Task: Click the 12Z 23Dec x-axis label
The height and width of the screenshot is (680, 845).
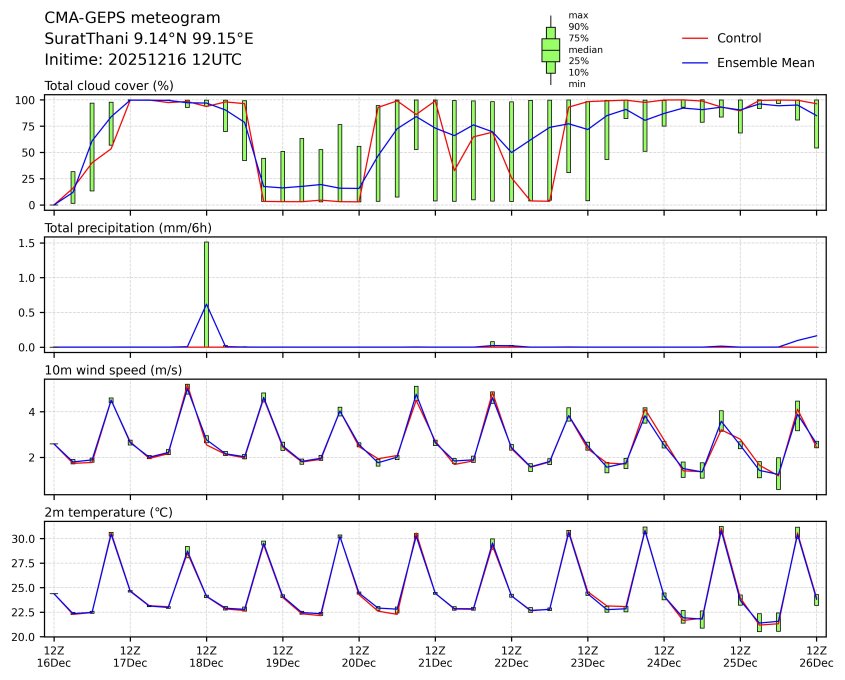Action: [588, 656]
